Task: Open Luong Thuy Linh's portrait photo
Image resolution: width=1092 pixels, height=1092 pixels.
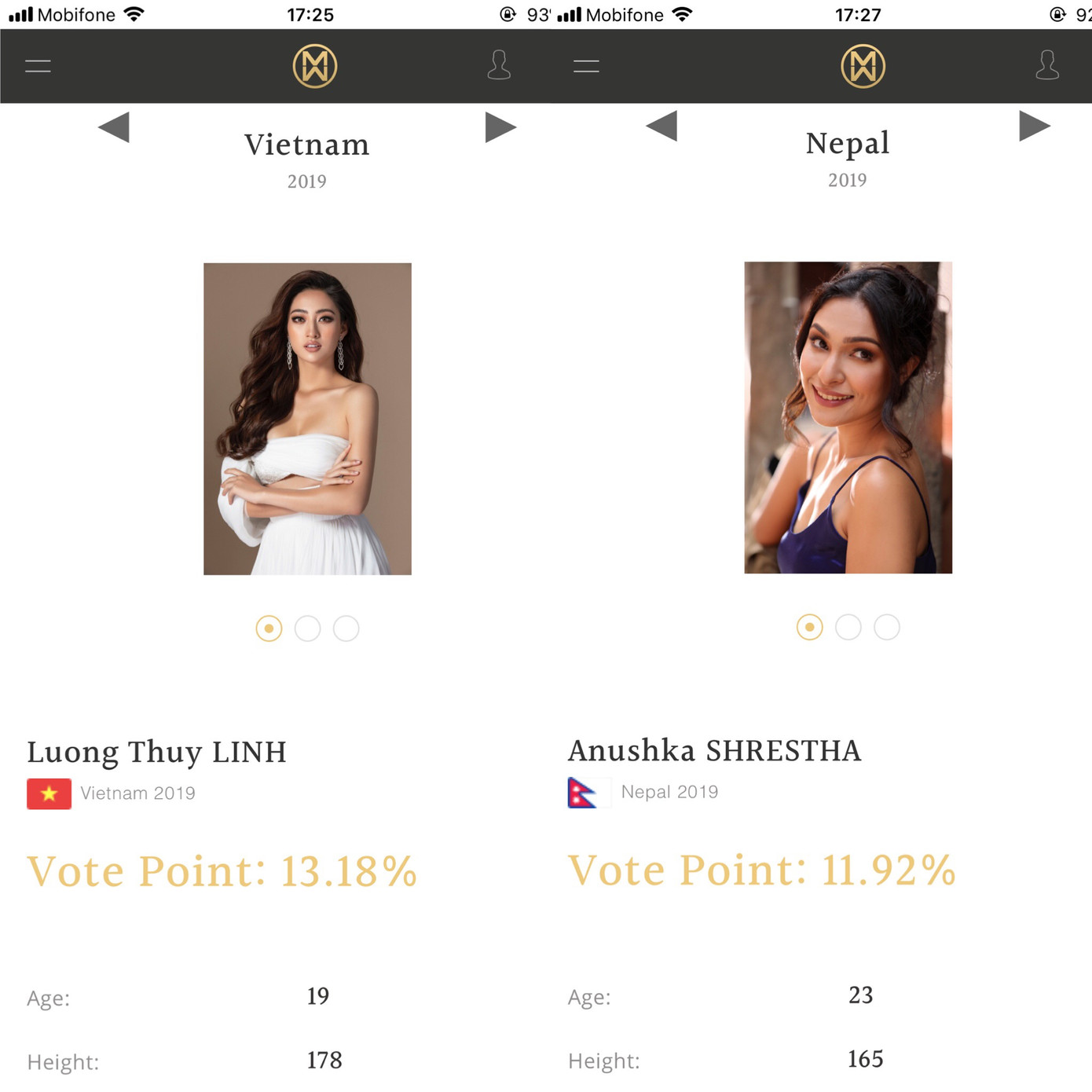Action: [307, 419]
